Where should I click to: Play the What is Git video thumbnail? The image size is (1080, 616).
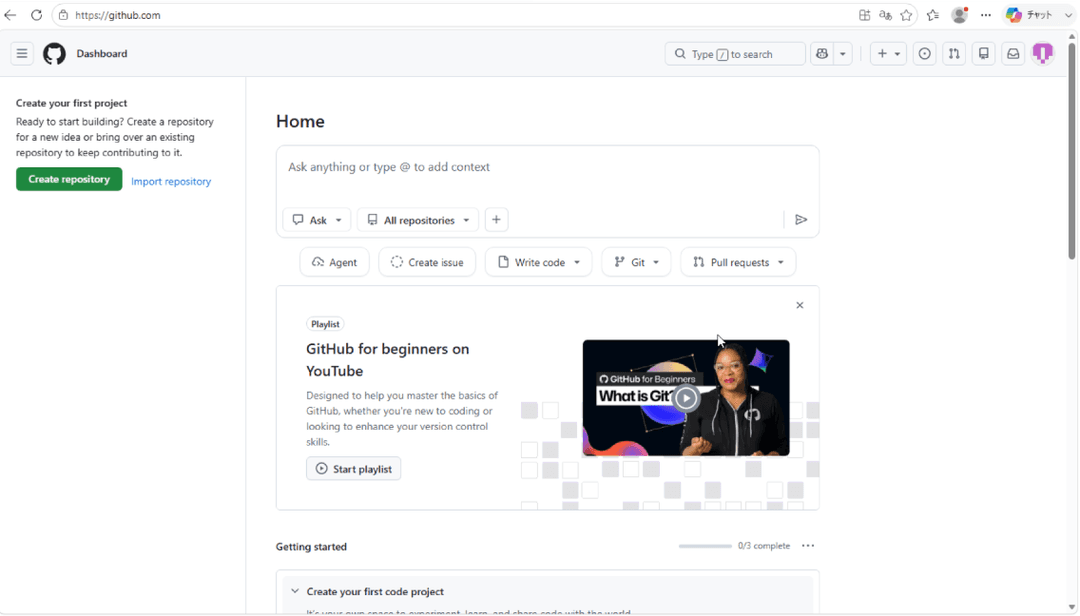[x=686, y=398]
